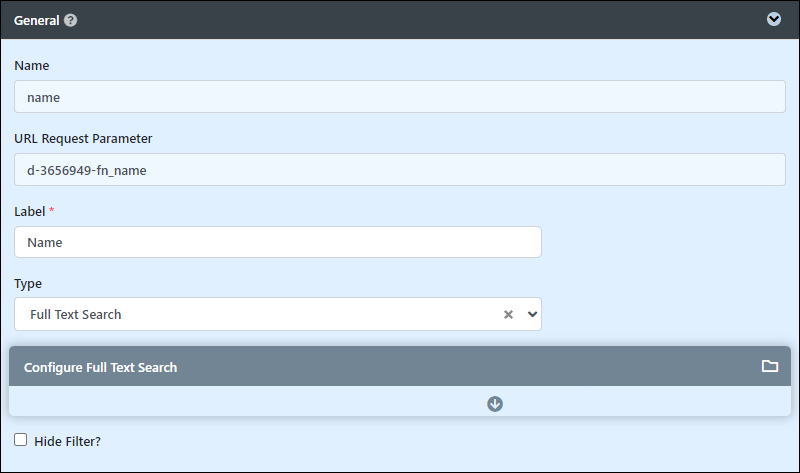800x473 pixels.
Task: Click the Configure Full Text Search header title
Action: (101, 367)
